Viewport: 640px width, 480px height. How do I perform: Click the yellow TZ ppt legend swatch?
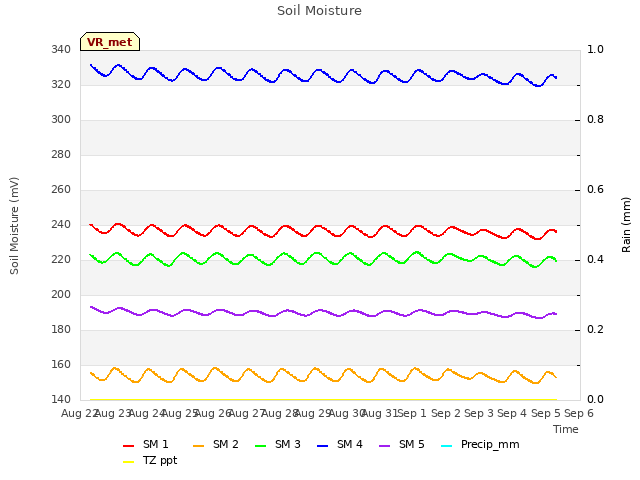[129, 462]
